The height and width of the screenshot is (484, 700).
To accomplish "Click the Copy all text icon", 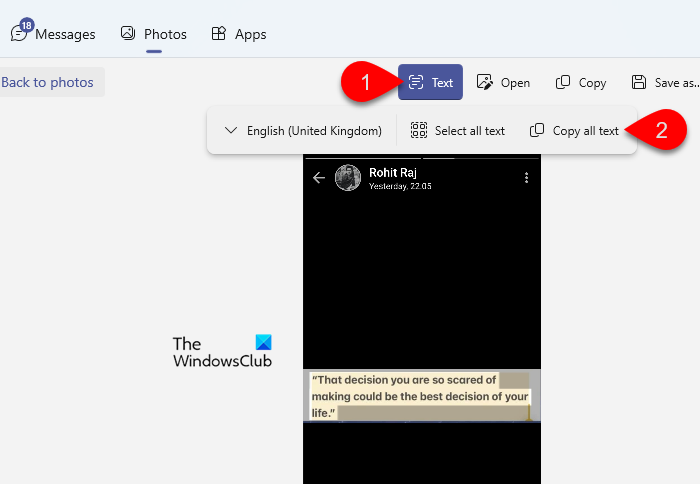I will coord(537,130).
